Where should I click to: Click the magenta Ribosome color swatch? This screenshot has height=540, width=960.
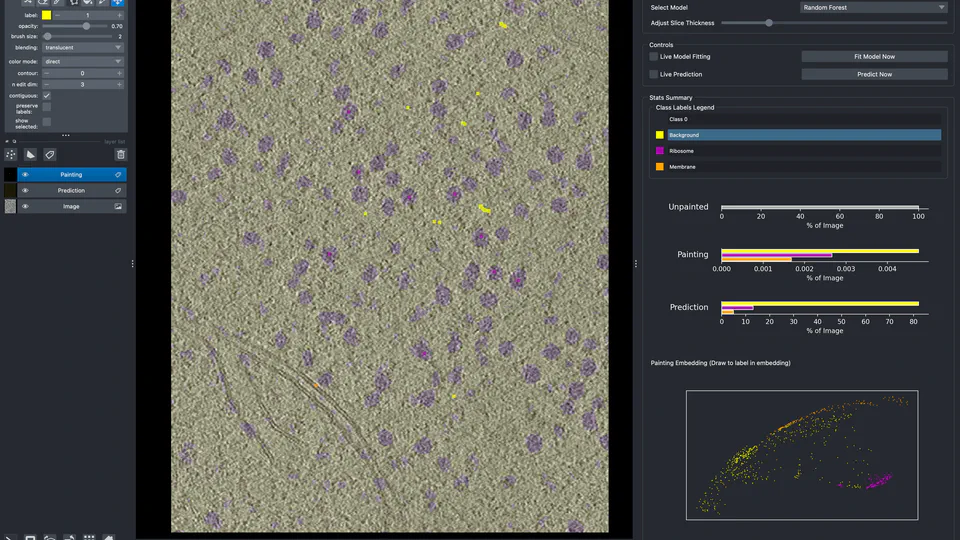pyautogui.click(x=659, y=151)
